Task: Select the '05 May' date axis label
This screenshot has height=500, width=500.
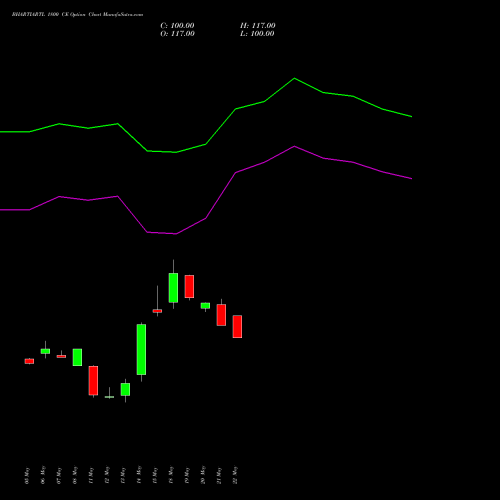Action: point(27,476)
